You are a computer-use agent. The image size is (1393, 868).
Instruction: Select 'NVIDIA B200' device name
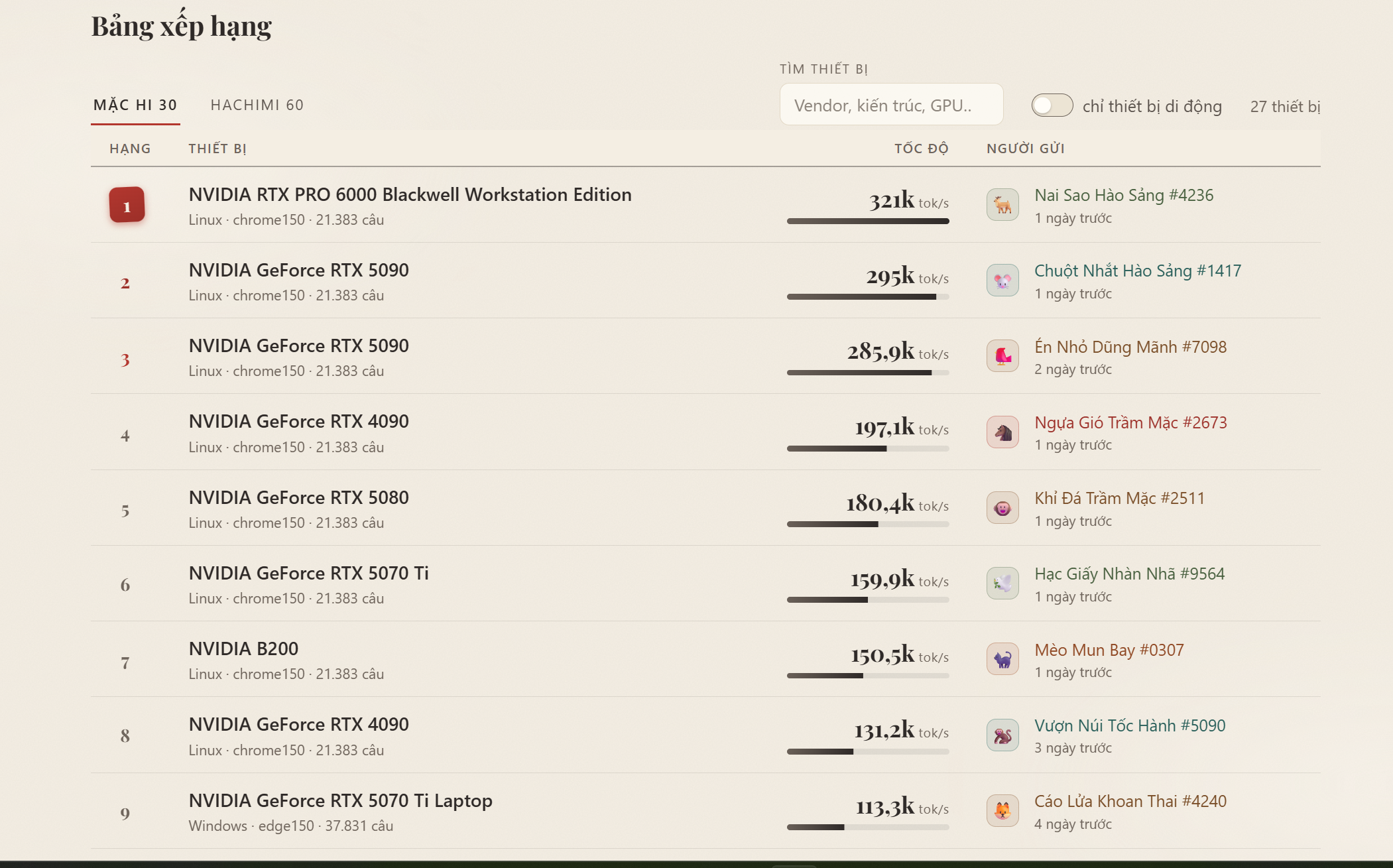(x=243, y=649)
